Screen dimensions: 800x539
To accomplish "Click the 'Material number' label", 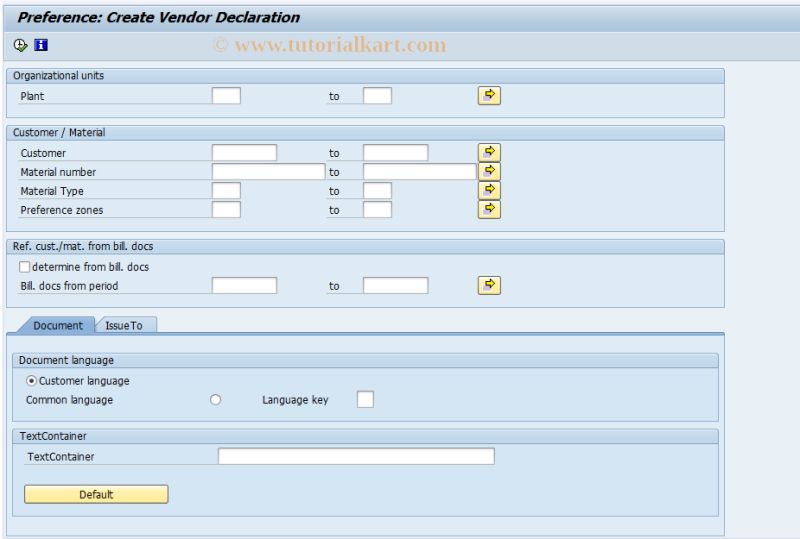I will [58, 172].
